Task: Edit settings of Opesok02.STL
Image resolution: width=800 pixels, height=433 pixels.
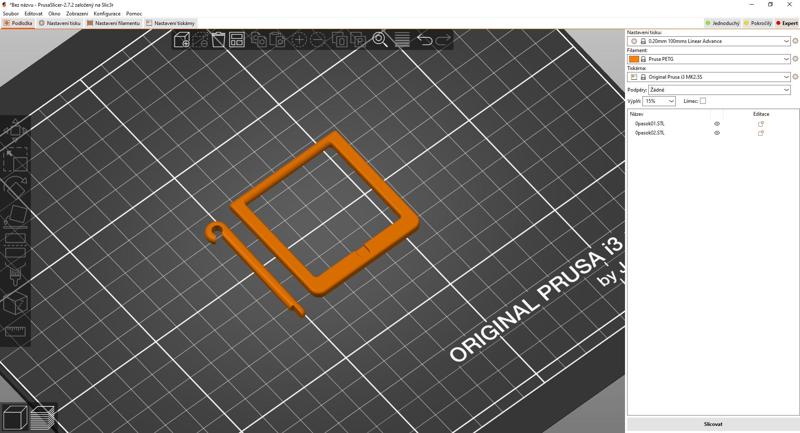Action: click(761, 133)
